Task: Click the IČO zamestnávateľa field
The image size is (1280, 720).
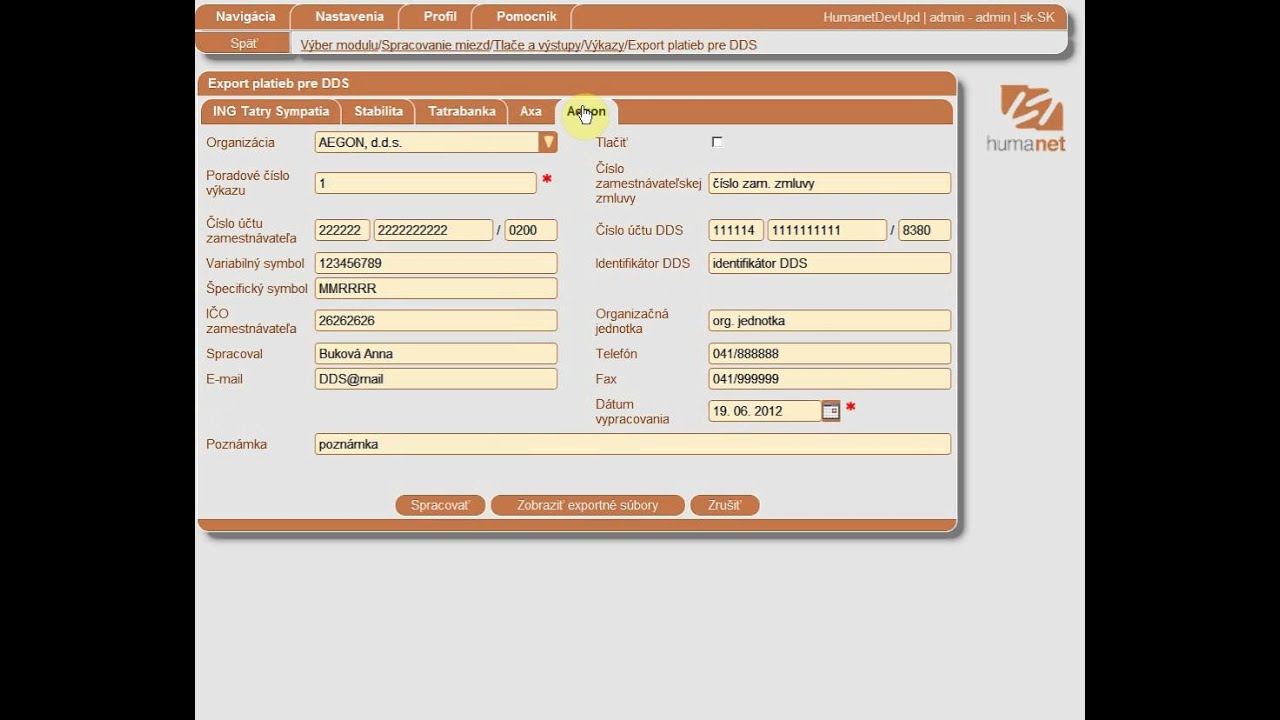Action: (x=436, y=321)
